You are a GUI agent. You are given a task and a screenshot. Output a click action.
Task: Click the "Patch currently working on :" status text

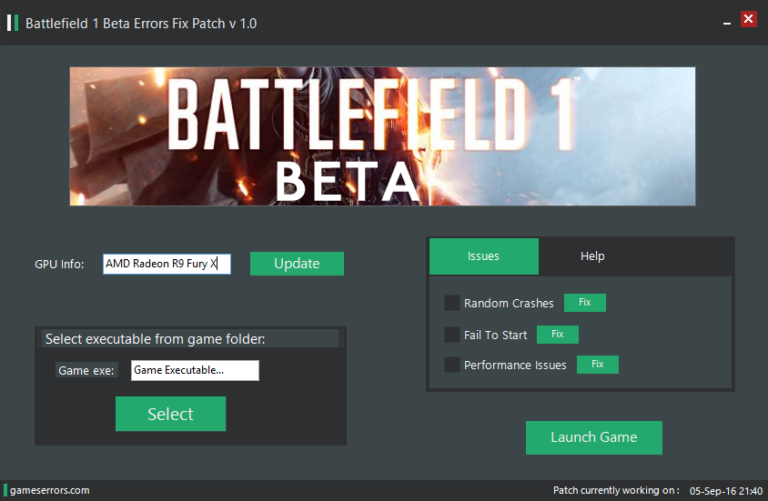click(616, 490)
